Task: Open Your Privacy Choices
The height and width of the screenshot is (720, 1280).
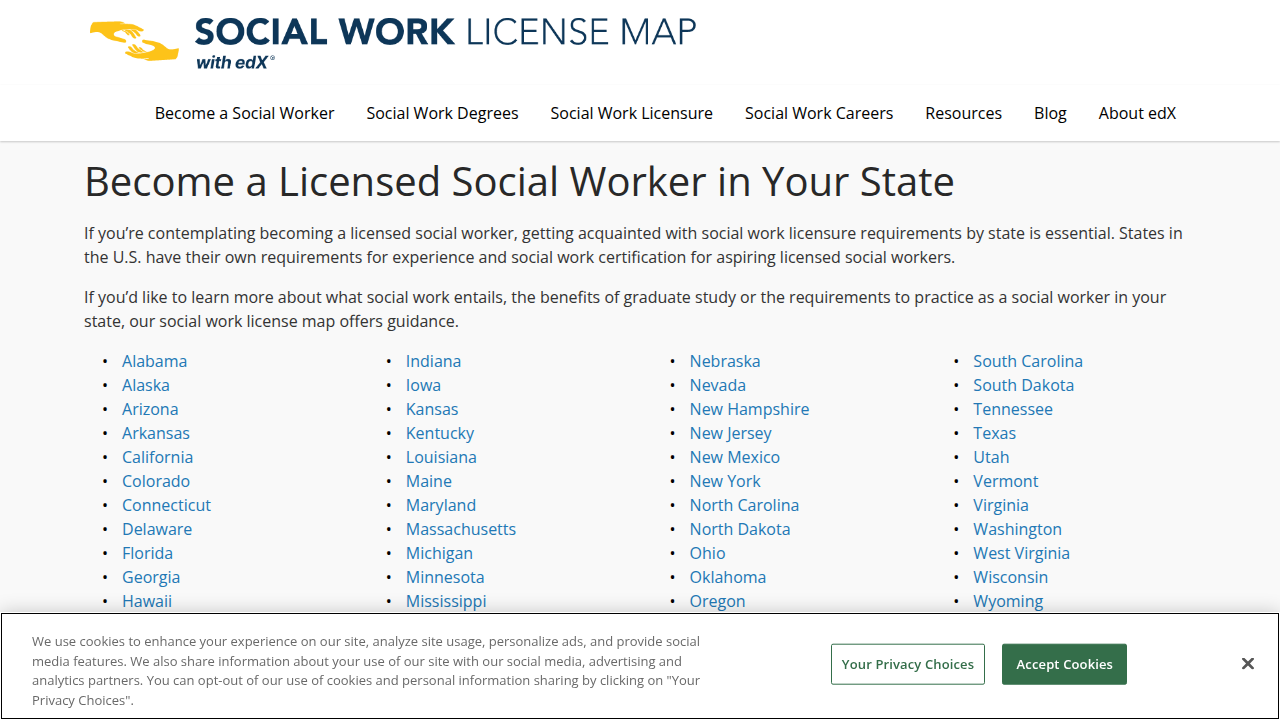Action: point(908,664)
